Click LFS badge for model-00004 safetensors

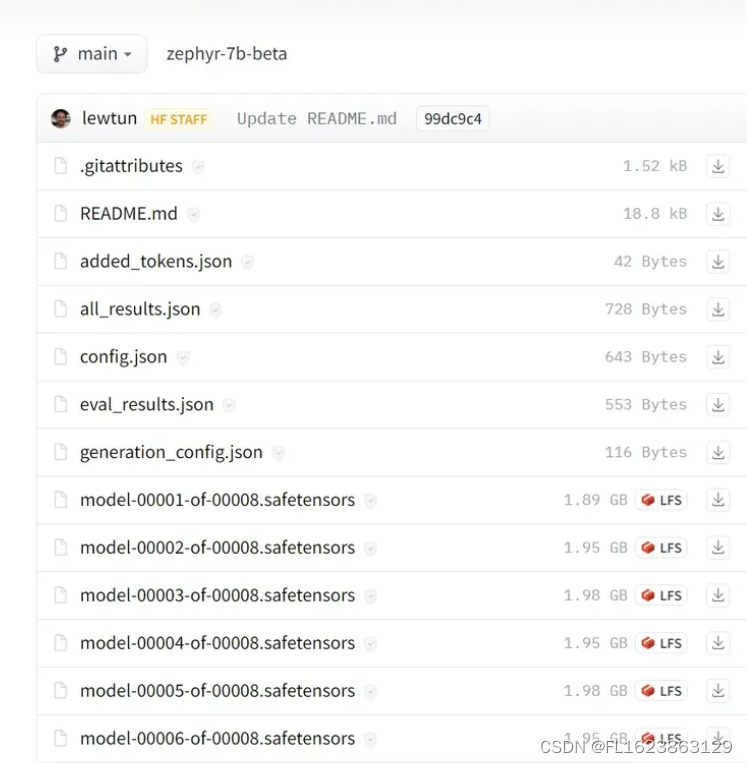tap(661, 643)
